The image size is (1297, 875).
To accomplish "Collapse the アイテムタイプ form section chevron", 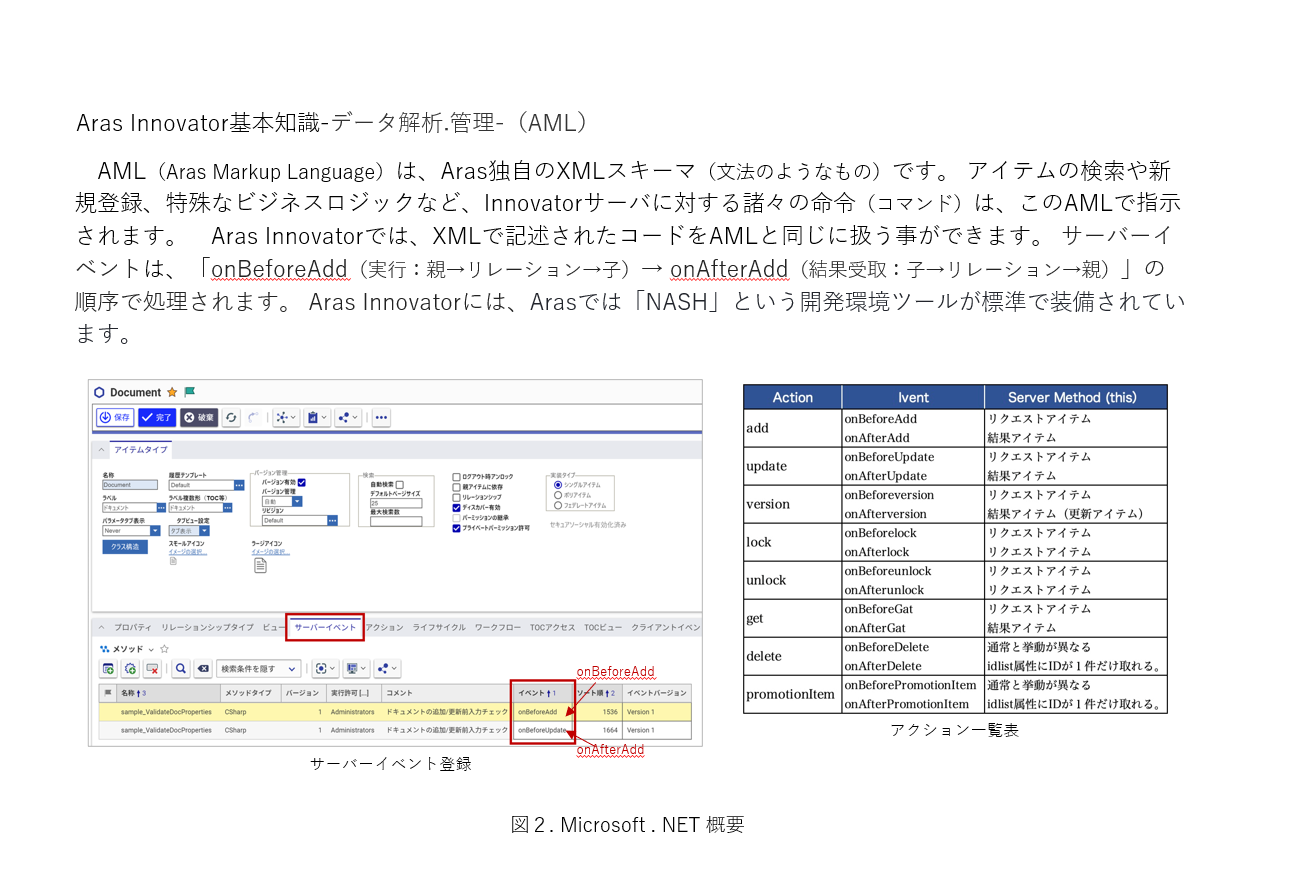I will [x=101, y=450].
